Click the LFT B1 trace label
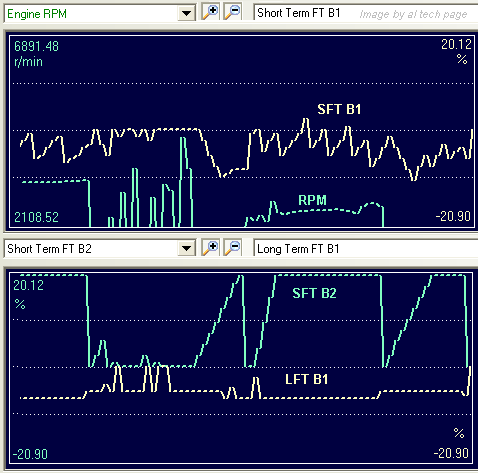The height and width of the screenshot is (473, 478). (307, 379)
